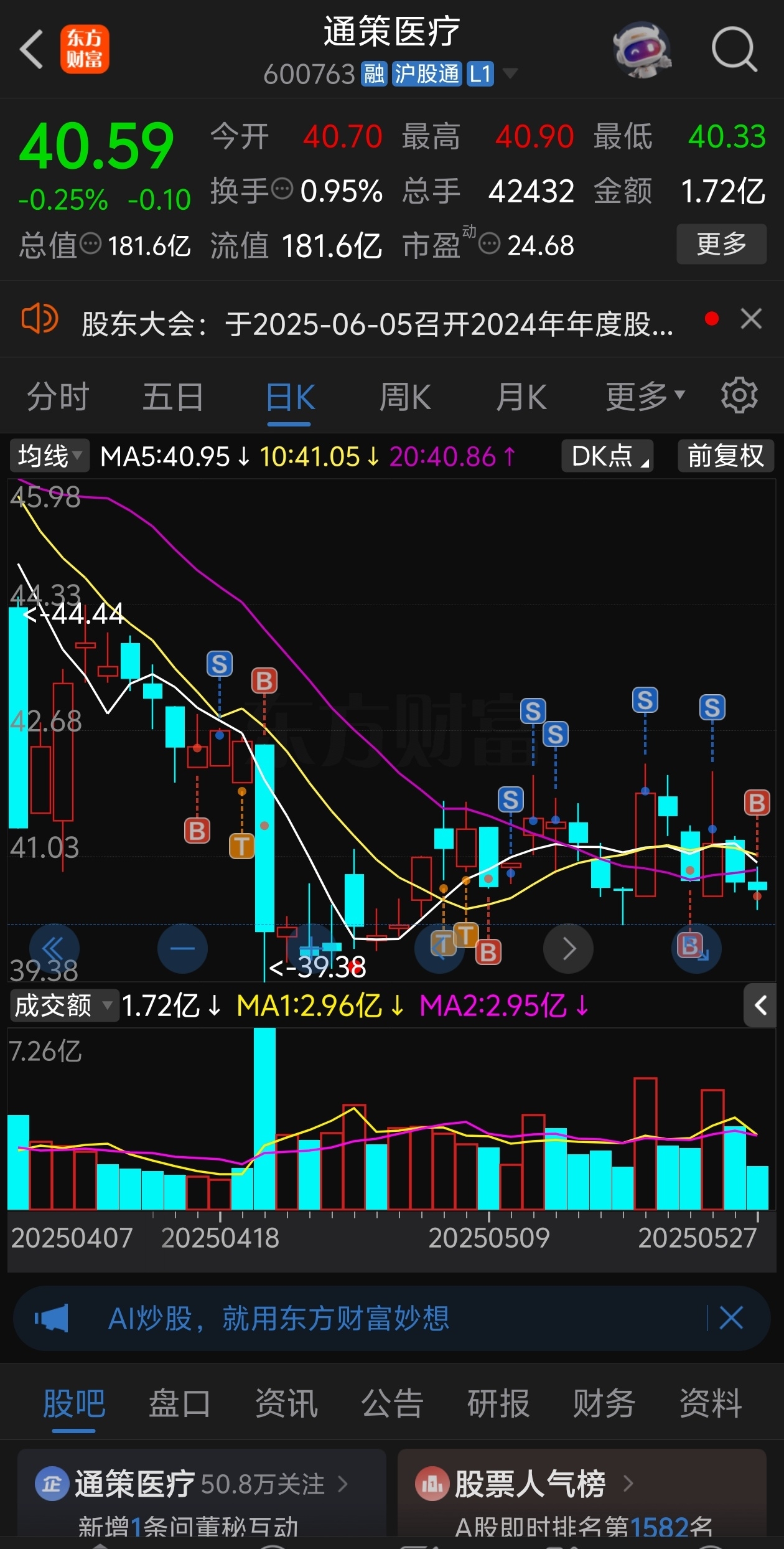Change 前复权 adjustment mode
Viewport: 784px width, 1549px height.
tap(726, 456)
